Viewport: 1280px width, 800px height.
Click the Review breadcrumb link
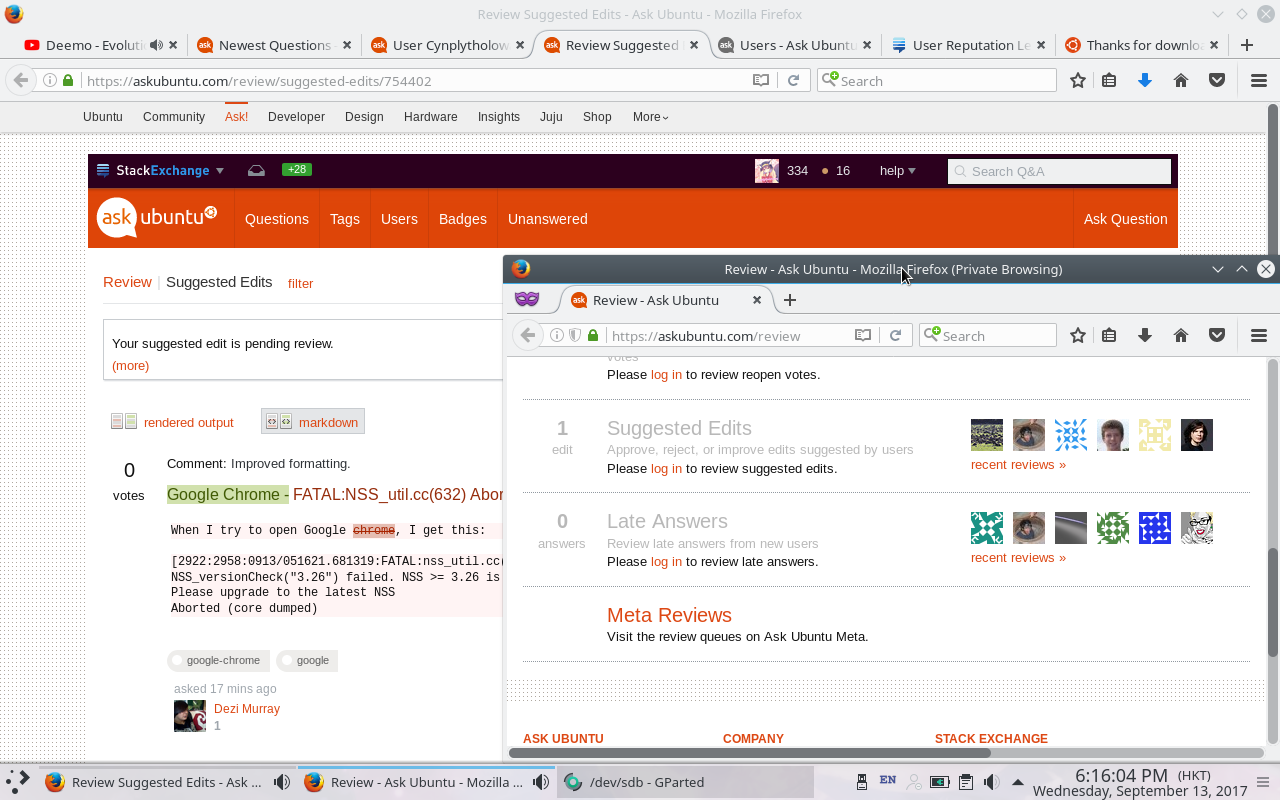tap(127, 282)
